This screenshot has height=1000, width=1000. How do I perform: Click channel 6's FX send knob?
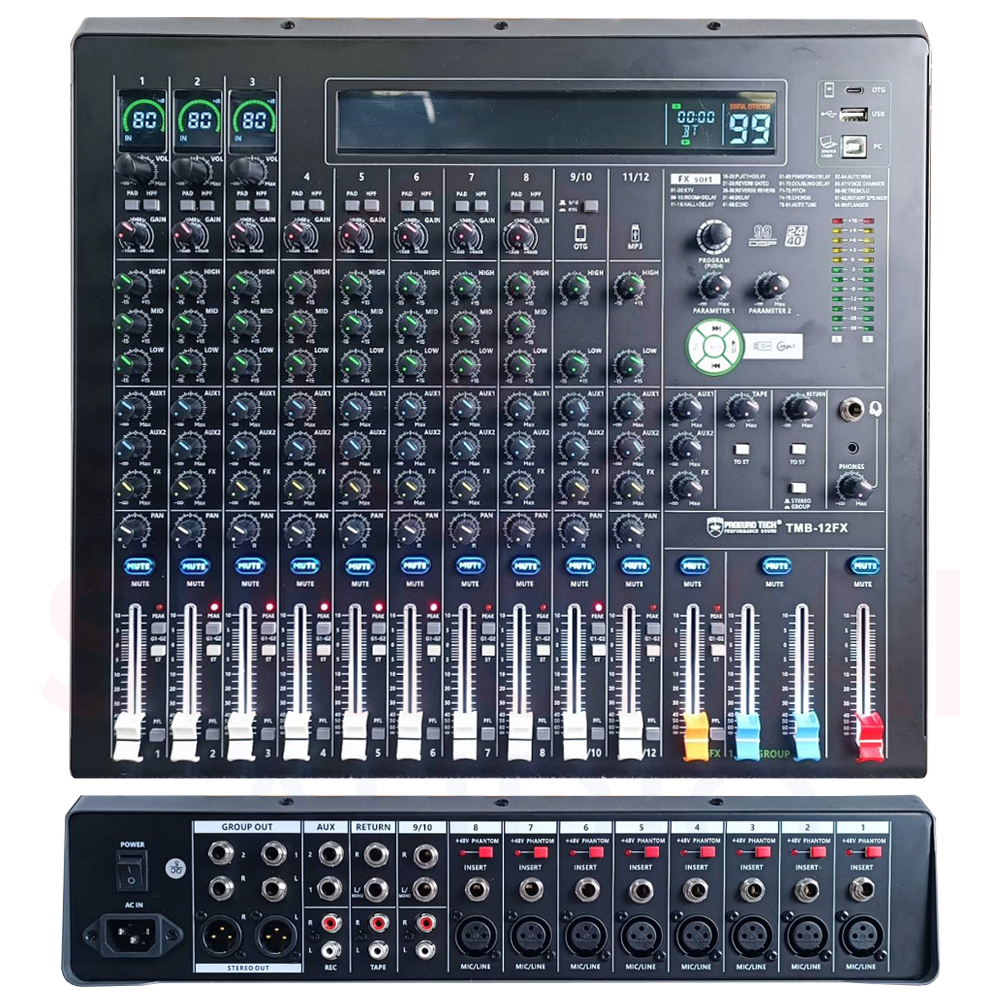409,487
